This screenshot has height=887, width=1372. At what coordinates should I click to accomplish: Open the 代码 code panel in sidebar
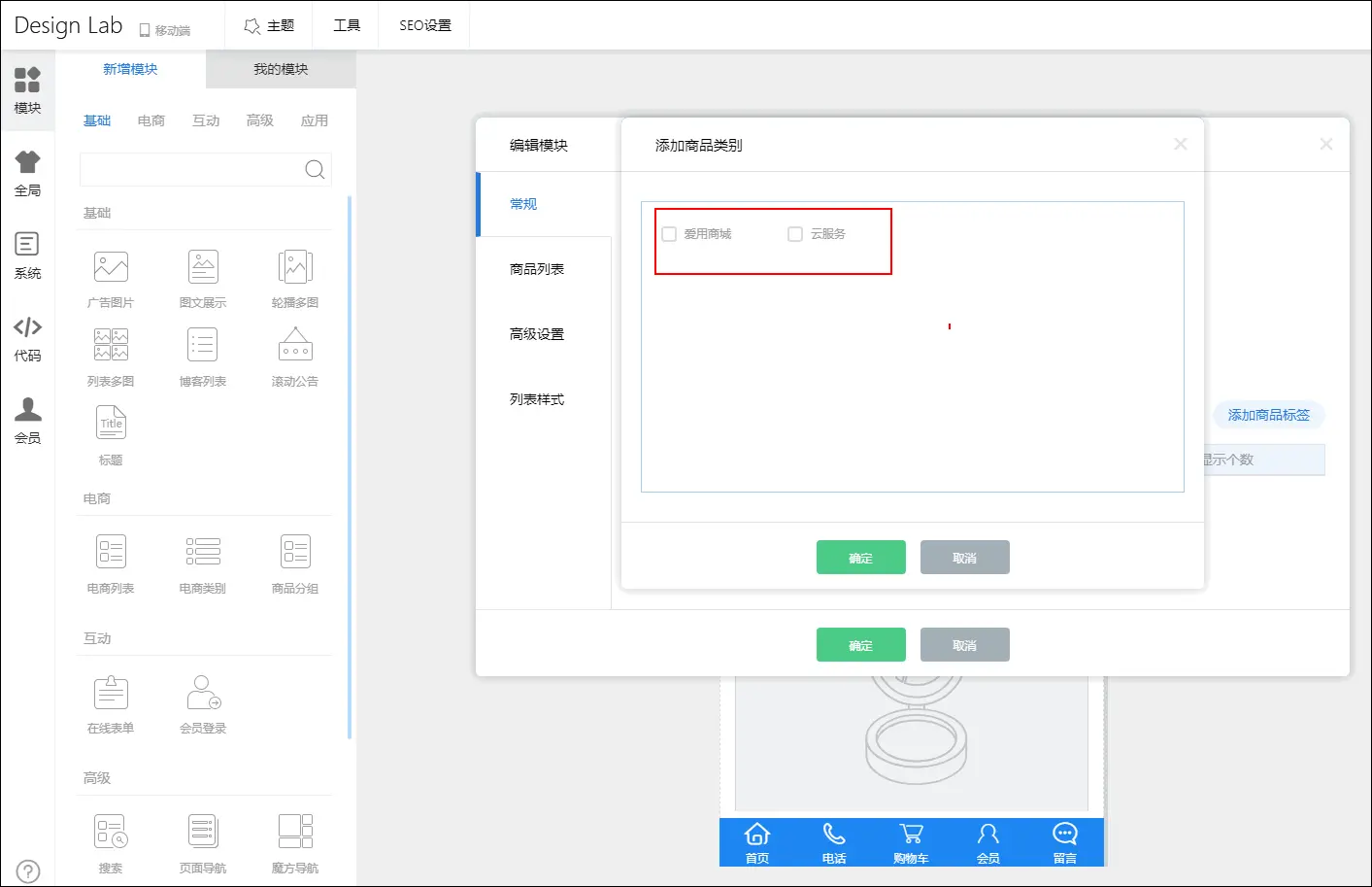[27, 338]
